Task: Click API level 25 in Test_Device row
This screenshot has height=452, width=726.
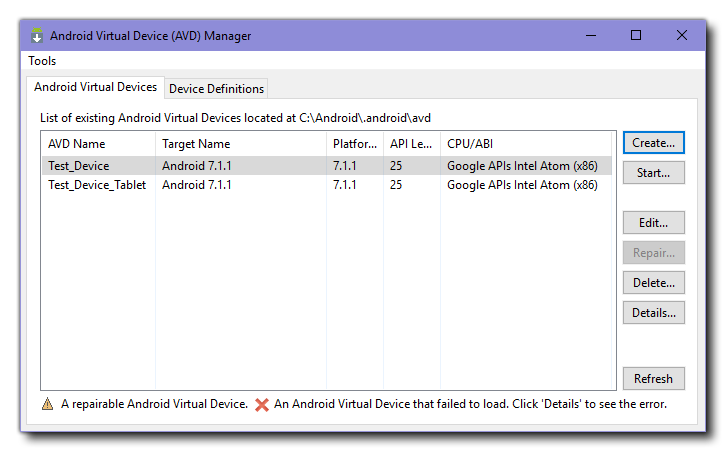Action: pyautogui.click(x=396, y=166)
